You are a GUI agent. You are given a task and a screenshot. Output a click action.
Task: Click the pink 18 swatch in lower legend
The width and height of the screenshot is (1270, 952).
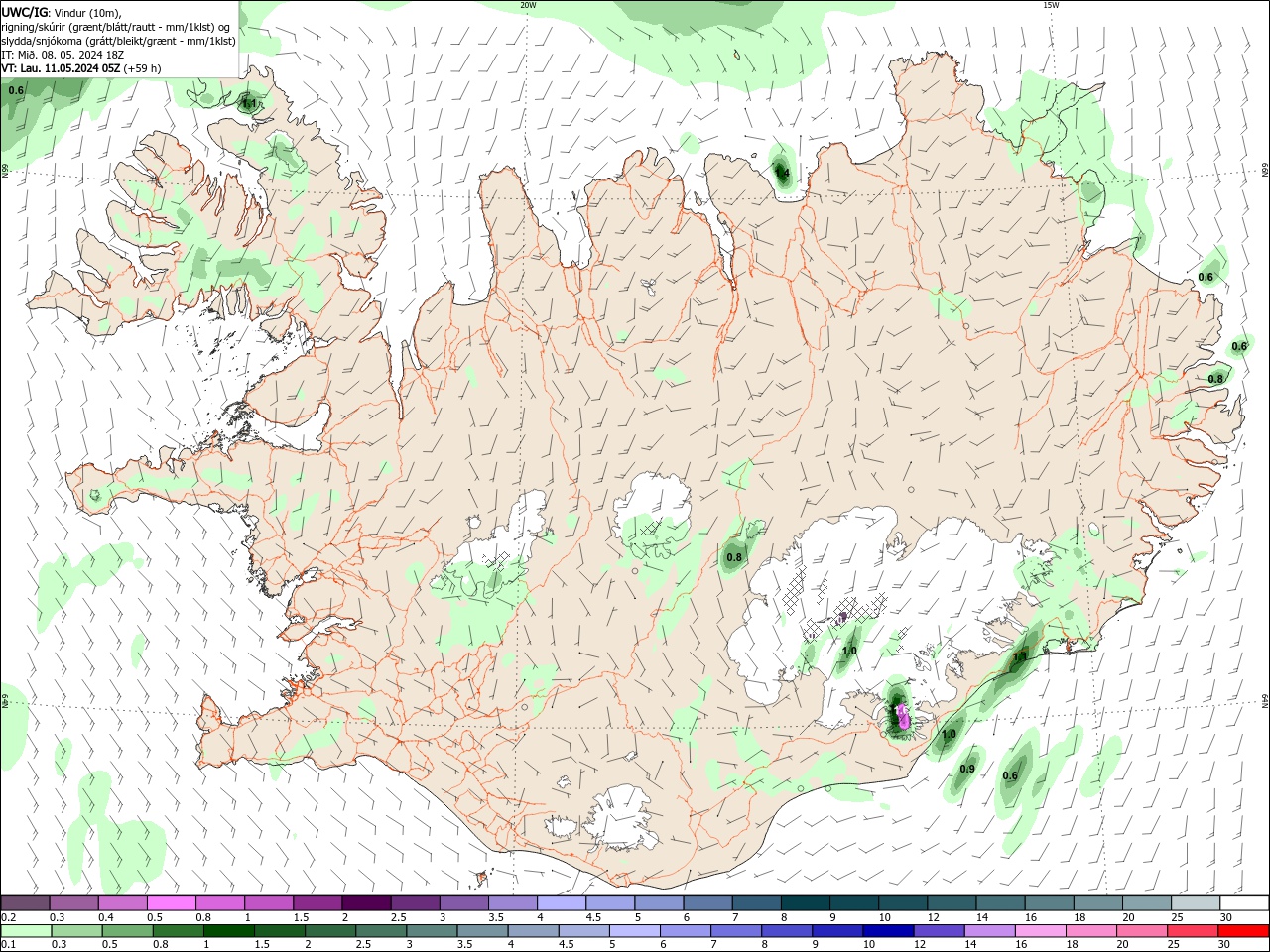1090,931
